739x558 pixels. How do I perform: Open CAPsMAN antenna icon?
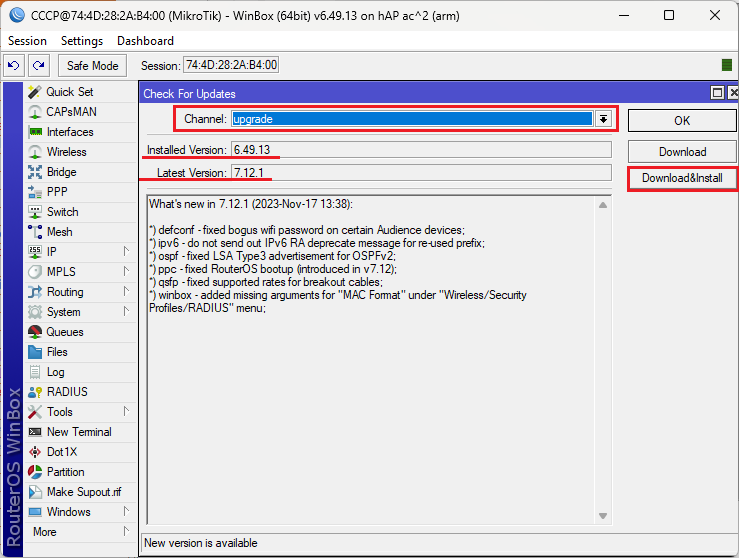pyautogui.click(x=34, y=112)
